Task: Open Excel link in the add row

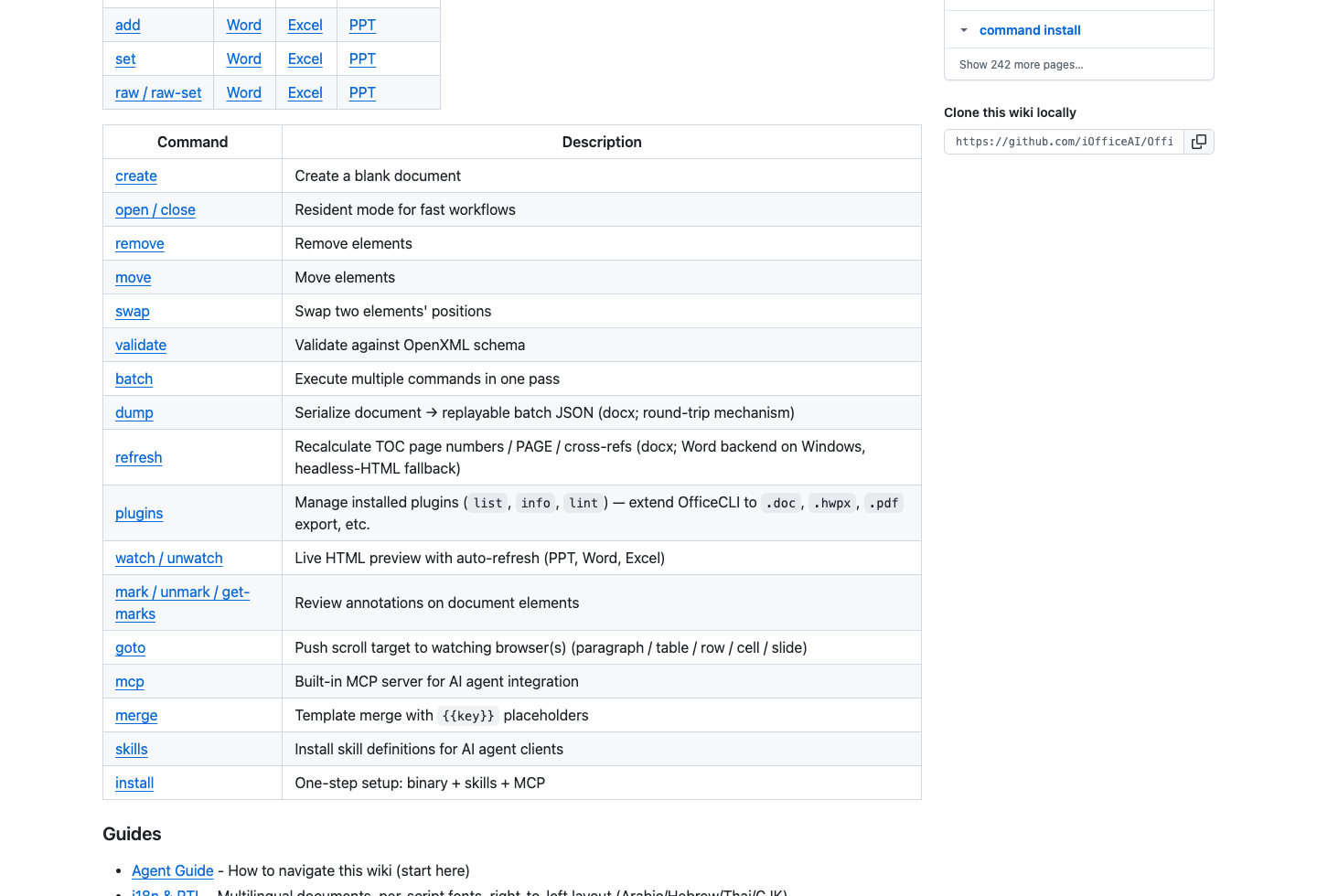Action: pos(305,26)
